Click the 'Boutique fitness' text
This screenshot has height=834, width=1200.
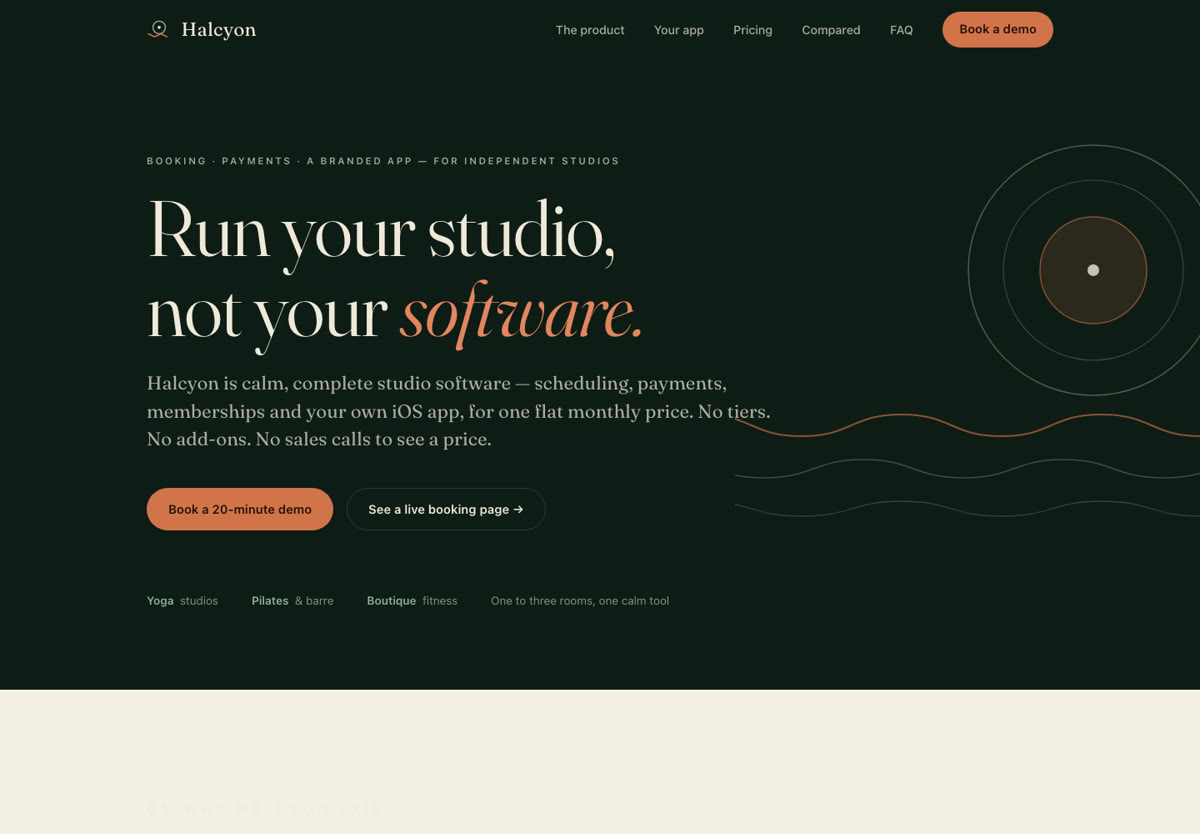(412, 601)
